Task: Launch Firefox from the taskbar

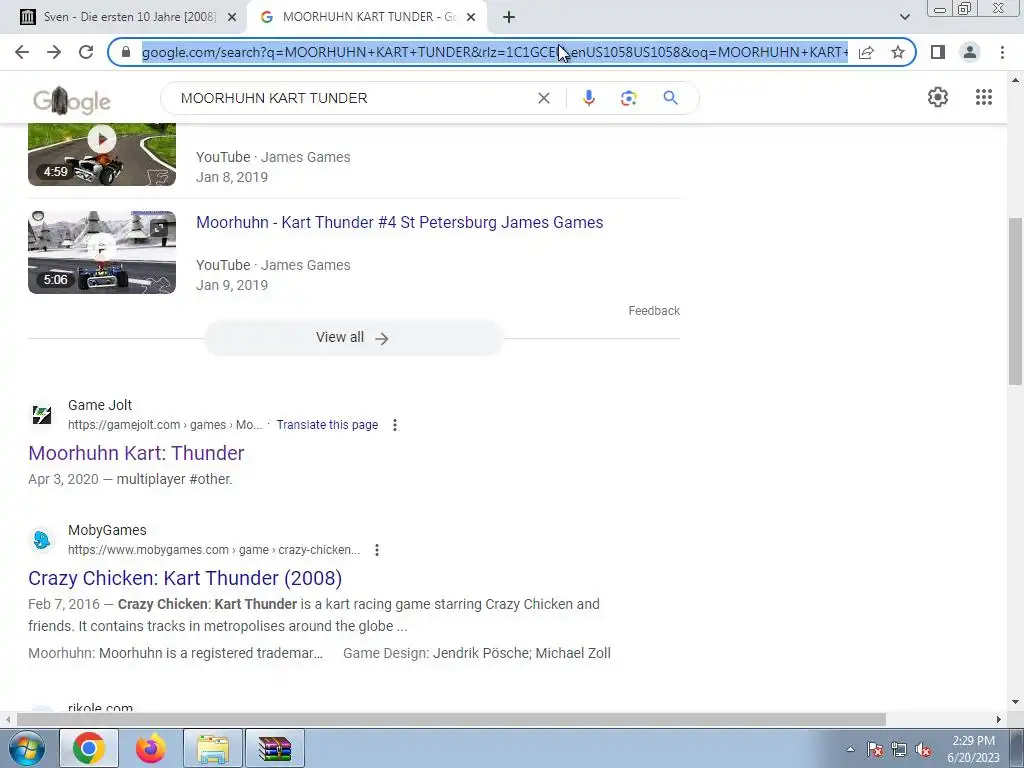Action: coord(150,748)
